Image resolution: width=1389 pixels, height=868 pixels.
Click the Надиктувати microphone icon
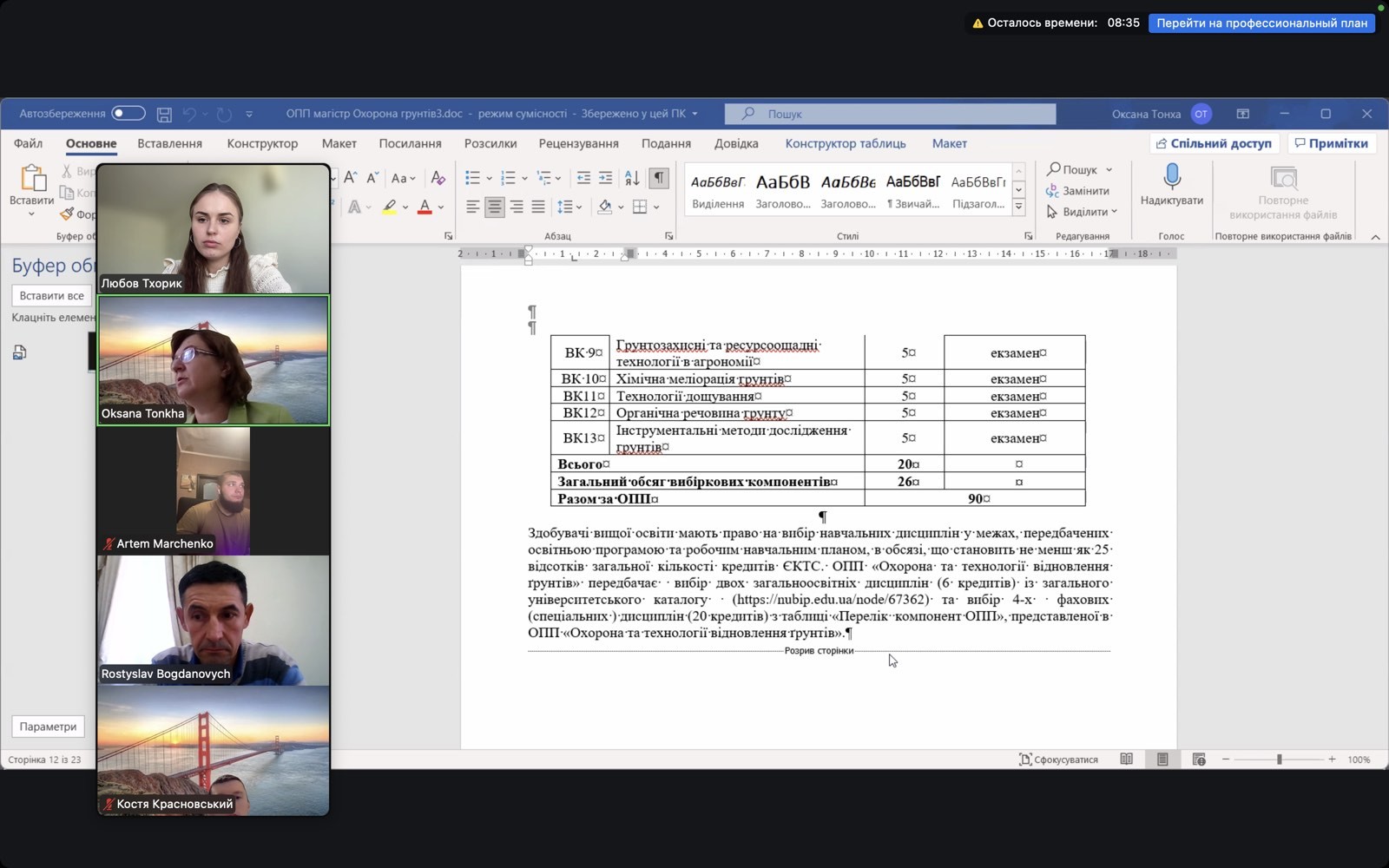tap(1171, 177)
